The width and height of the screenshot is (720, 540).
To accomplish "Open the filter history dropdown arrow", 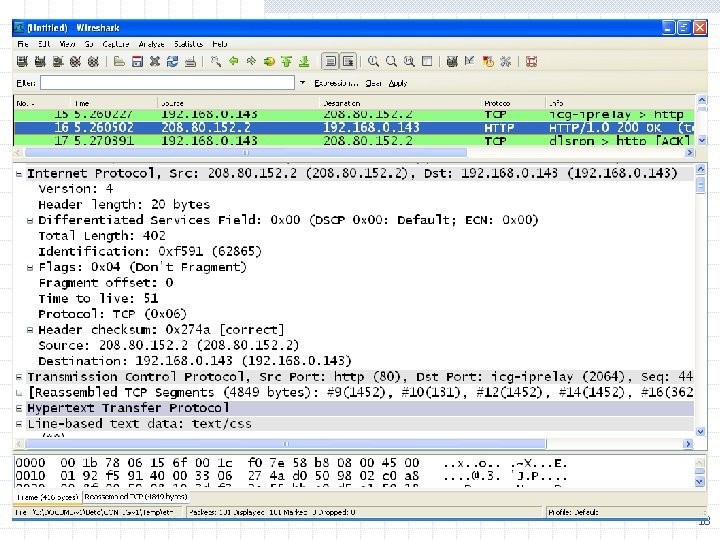I will pyautogui.click(x=302, y=83).
